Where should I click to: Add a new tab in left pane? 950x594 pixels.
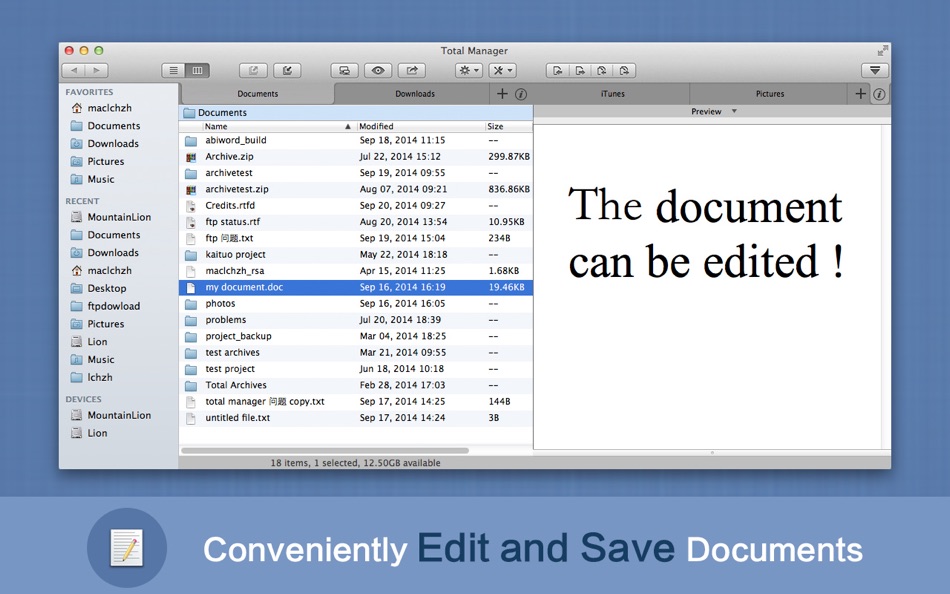[502, 93]
